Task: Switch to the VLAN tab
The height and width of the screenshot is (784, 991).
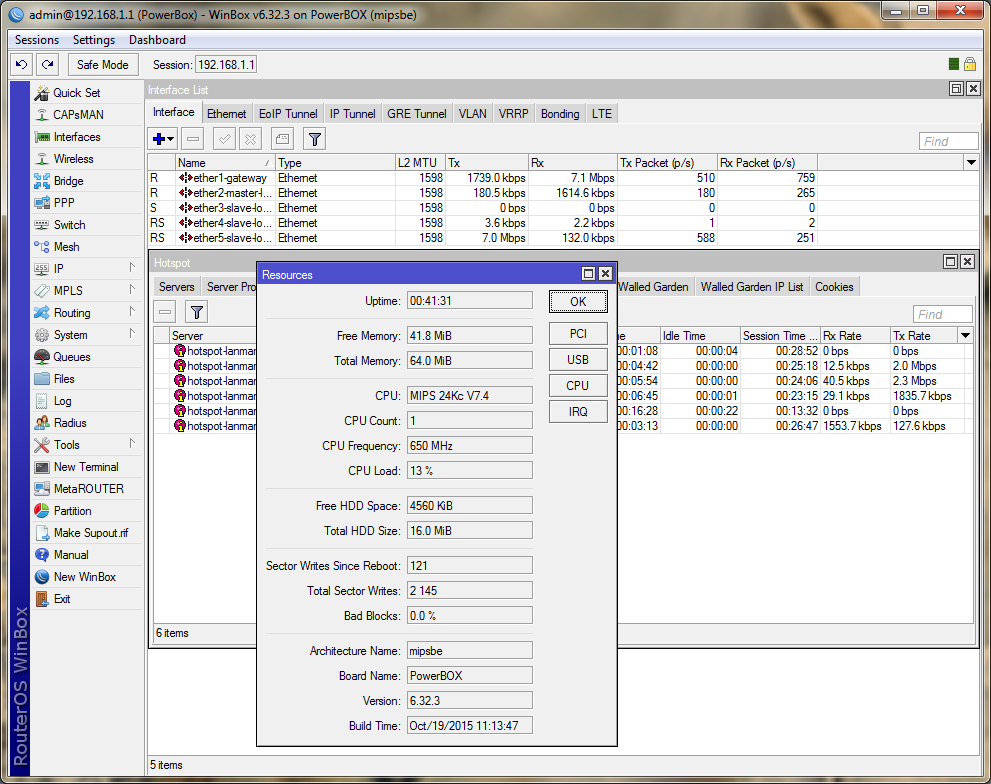Action: [x=472, y=114]
